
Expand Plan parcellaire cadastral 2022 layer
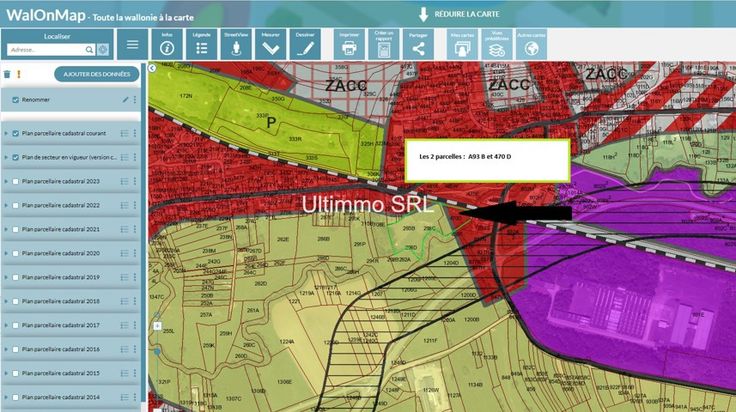[x=6, y=205]
